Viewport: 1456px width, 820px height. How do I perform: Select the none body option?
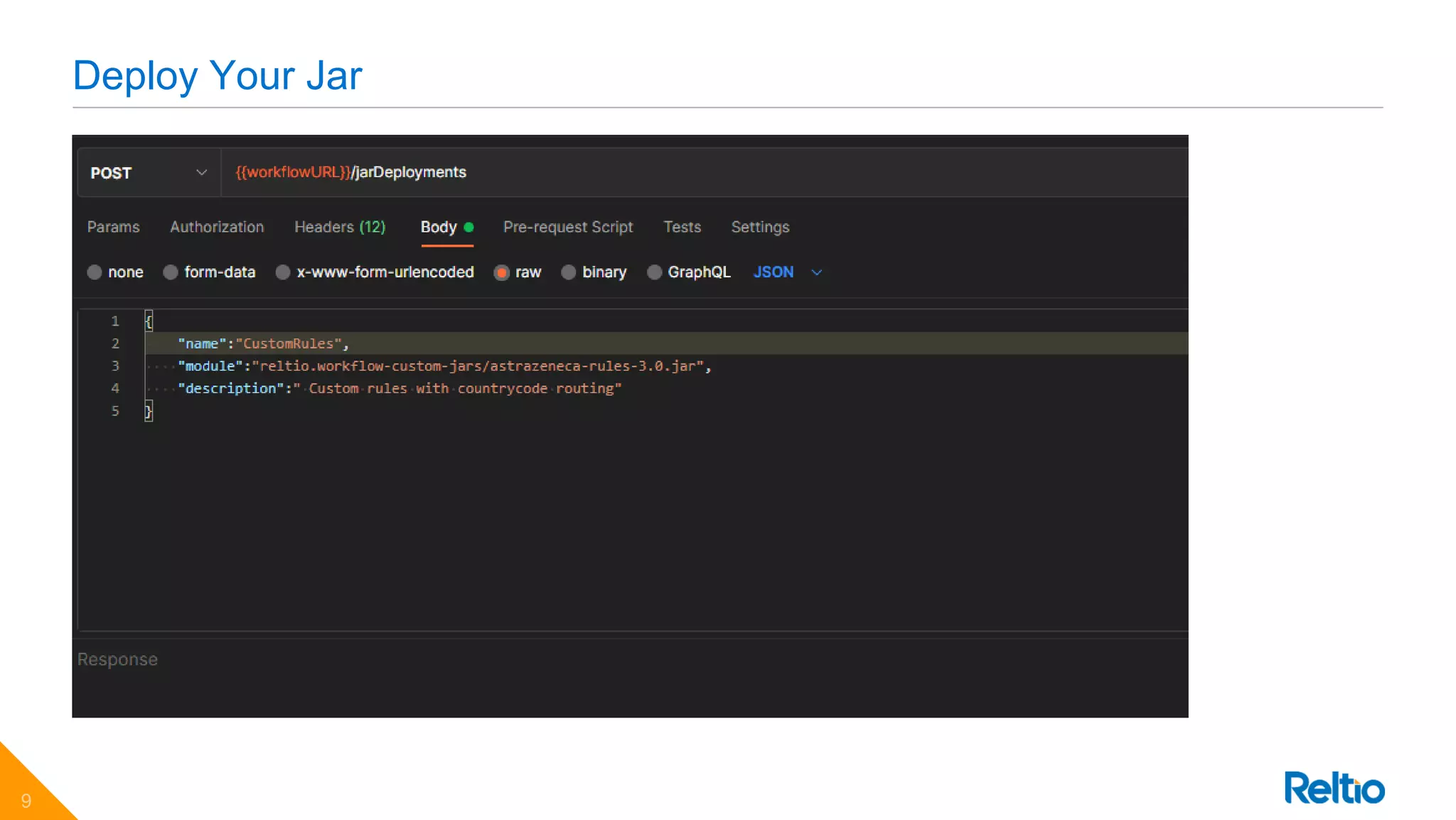(x=95, y=272)
